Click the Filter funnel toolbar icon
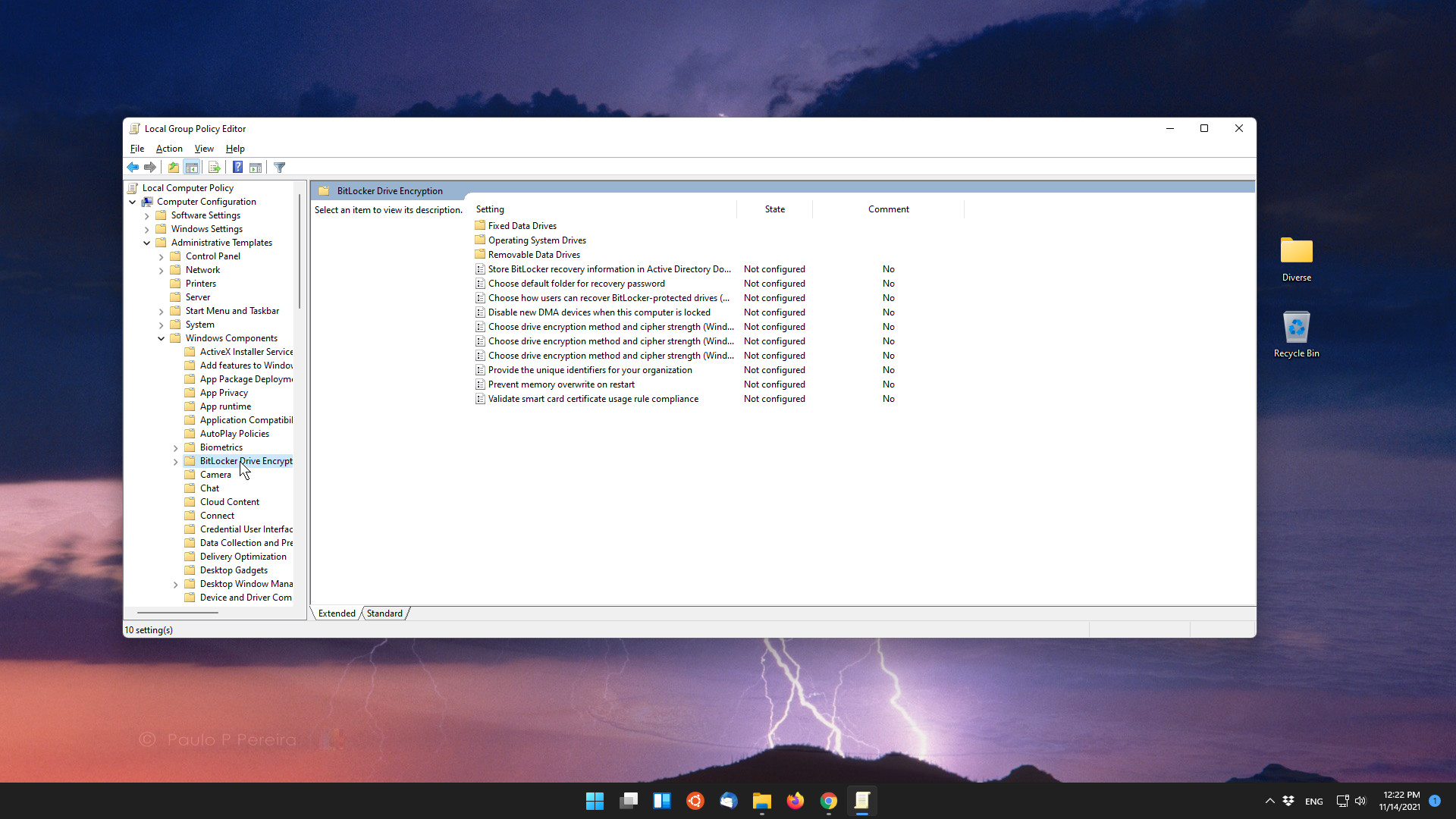 (280, 168)
